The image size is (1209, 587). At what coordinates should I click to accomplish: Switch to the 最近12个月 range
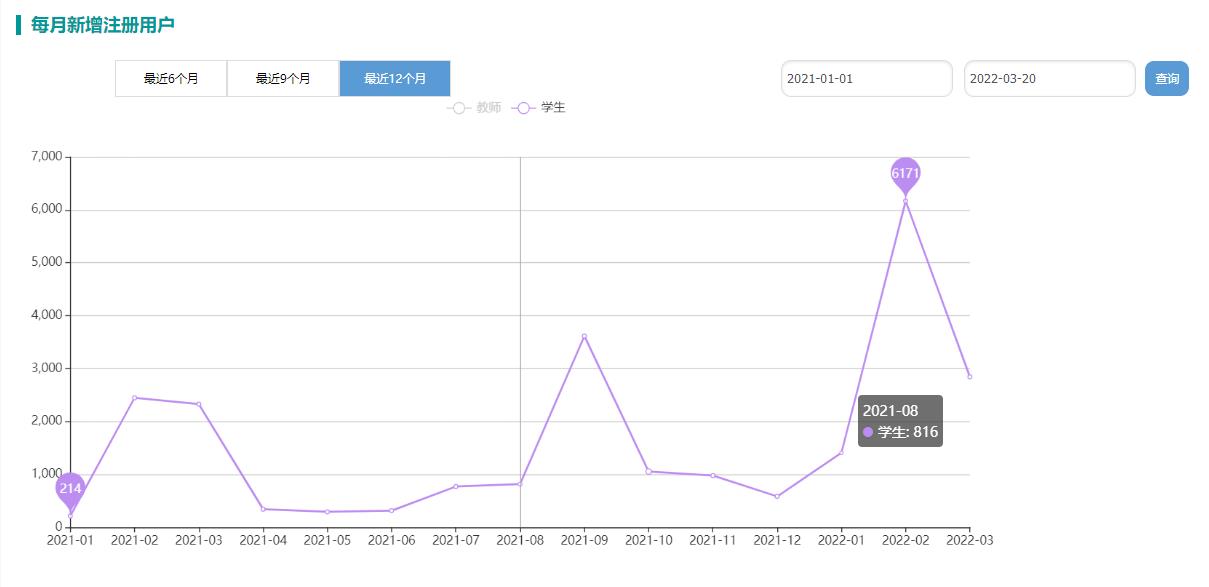tap(395, 79)
